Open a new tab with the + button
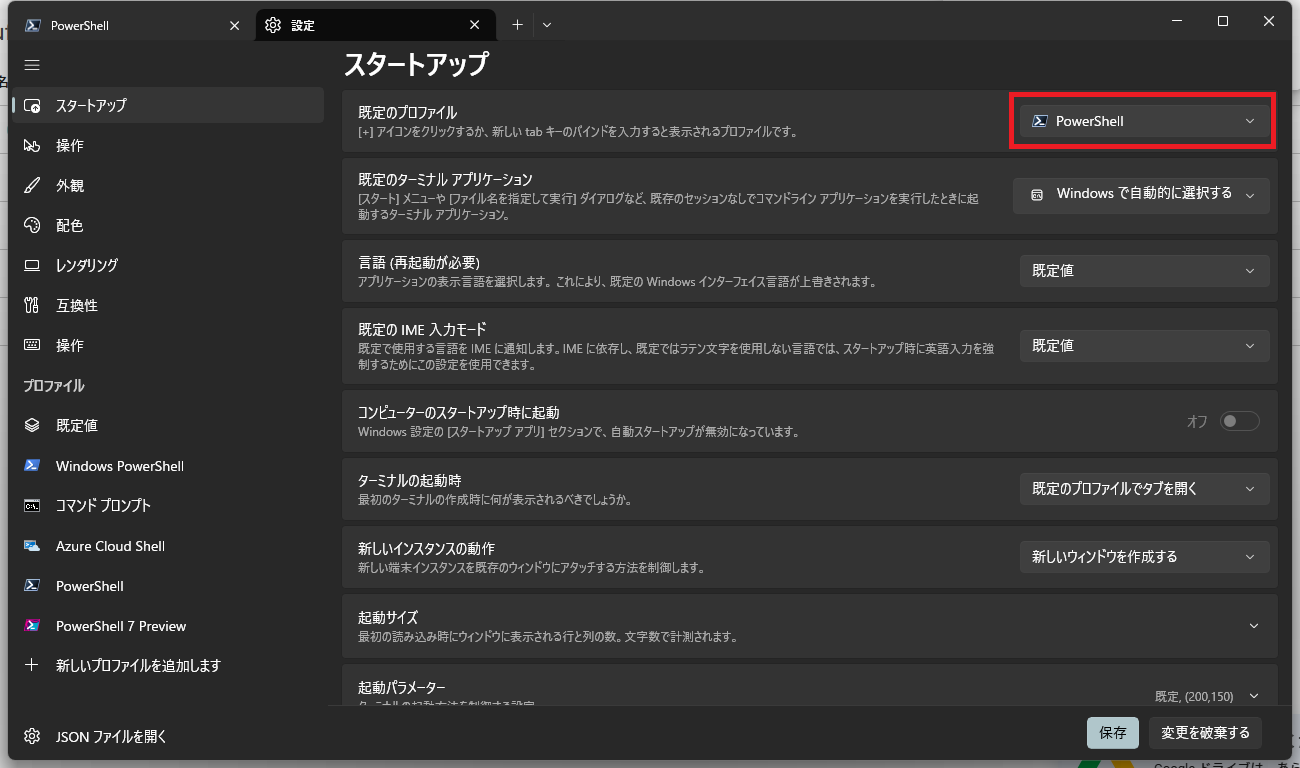This screenshot has height=768, width=1300. point(517,24)
